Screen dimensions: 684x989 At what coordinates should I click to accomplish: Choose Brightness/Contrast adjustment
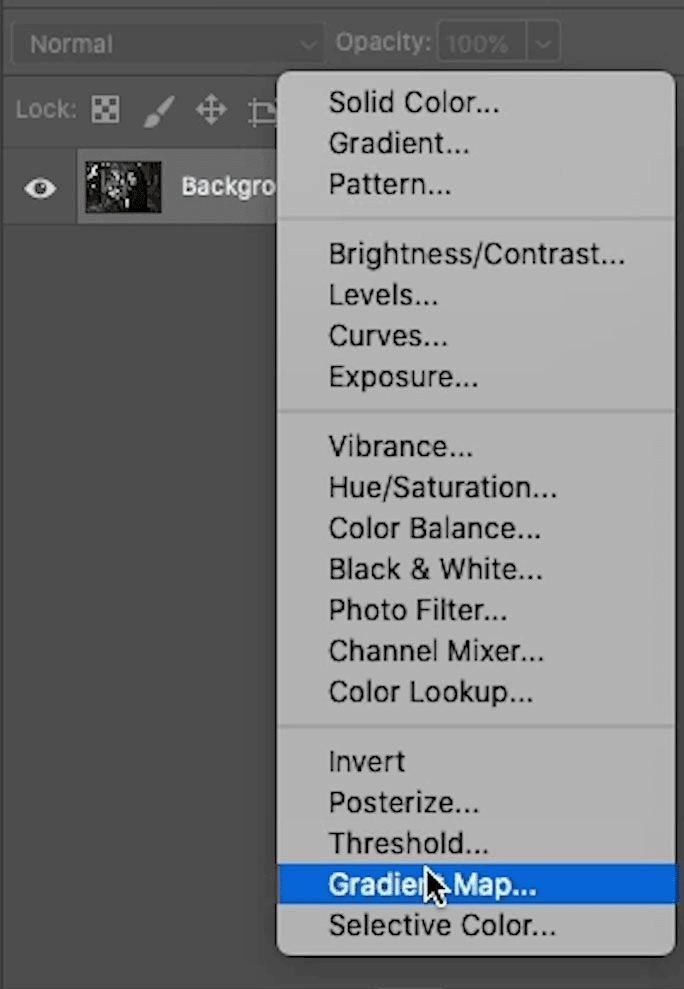click(476, 254)
